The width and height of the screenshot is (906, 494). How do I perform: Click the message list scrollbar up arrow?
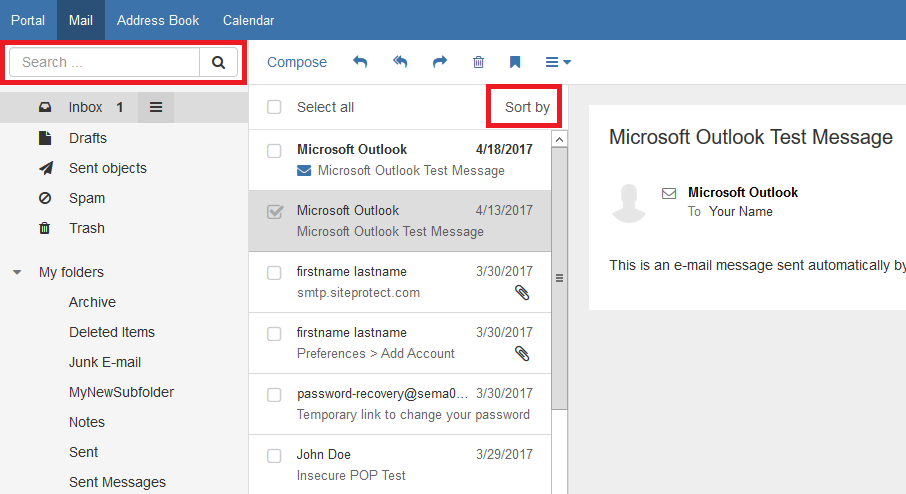(x=559, y=139)
